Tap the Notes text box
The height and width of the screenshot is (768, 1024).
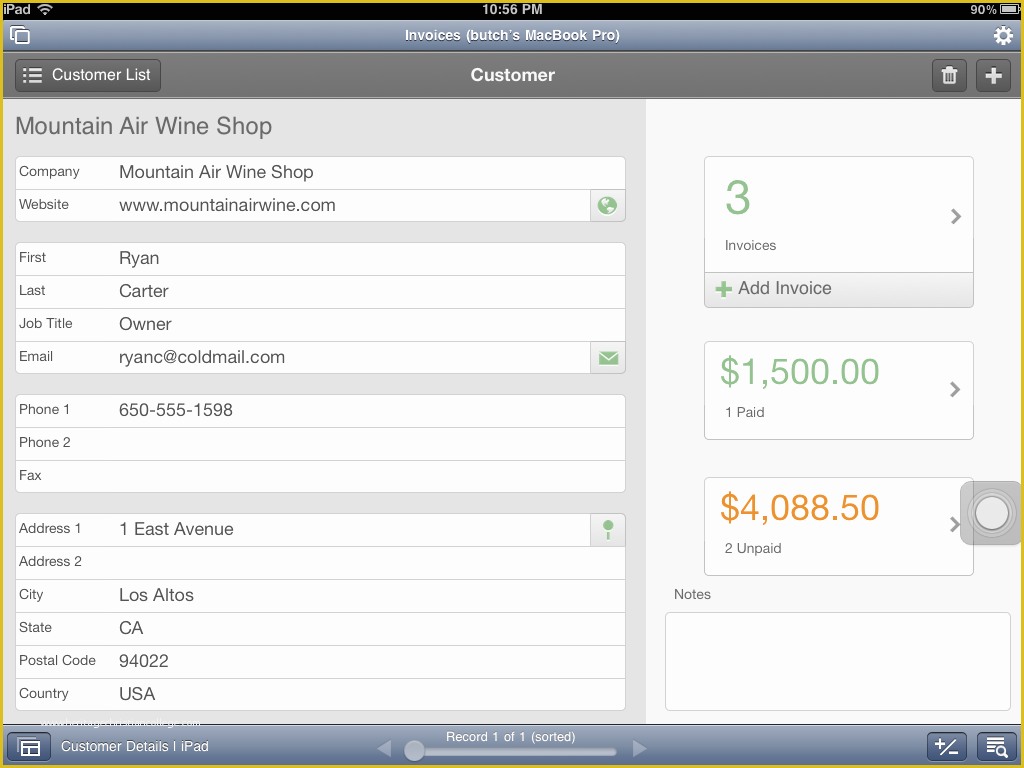click(838, 661)
